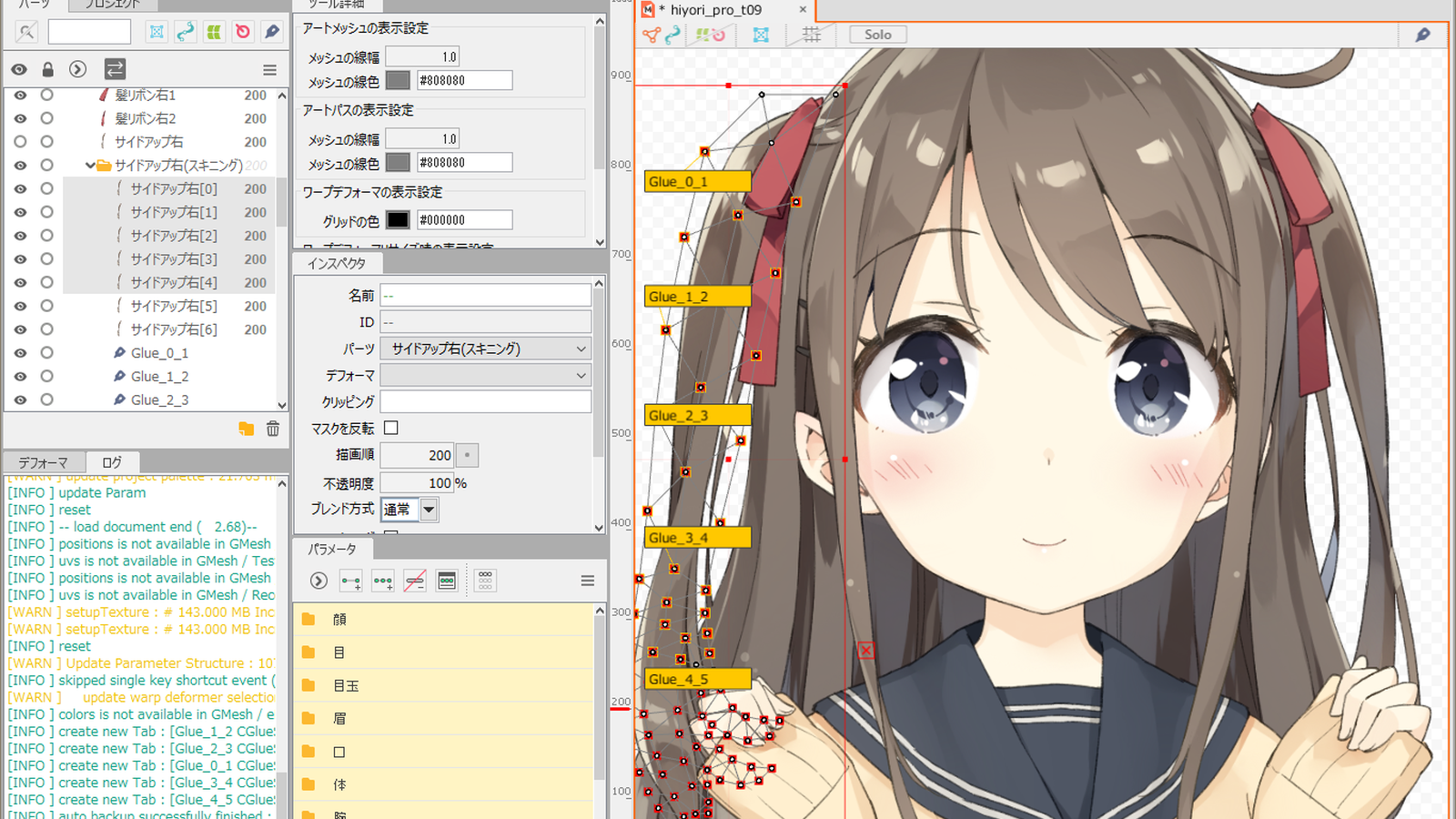Click the eye header icon in parts panel

pos(19,69)
